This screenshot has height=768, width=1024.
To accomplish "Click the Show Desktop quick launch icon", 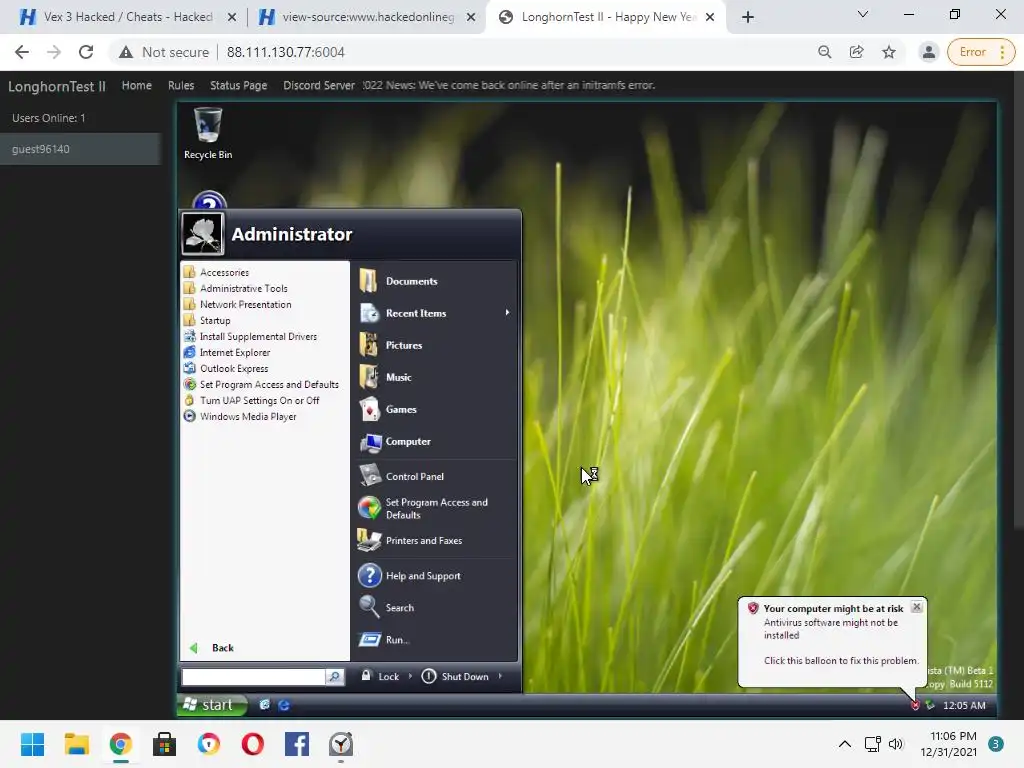I will 264,705.
